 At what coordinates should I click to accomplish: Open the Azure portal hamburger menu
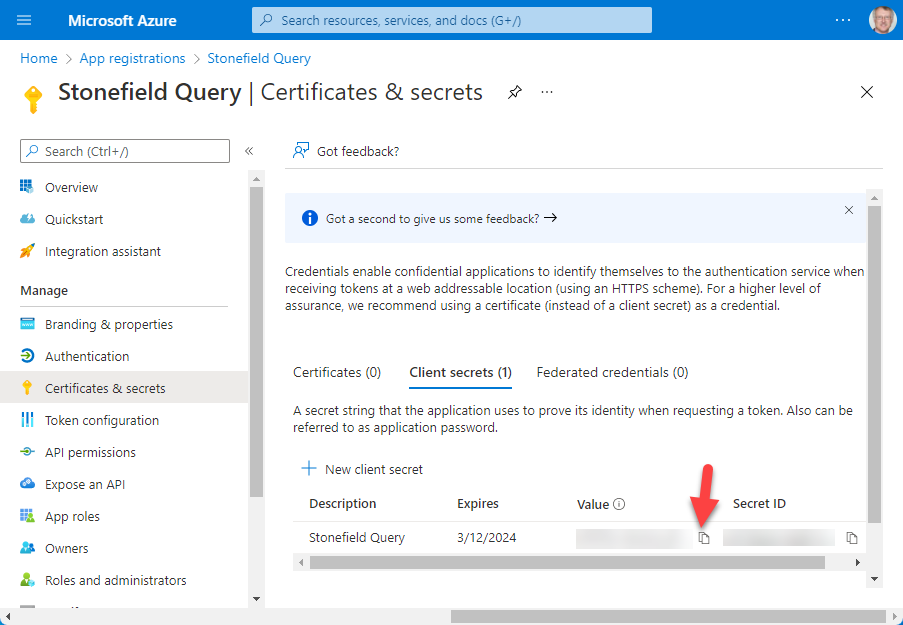pos(25,20)
